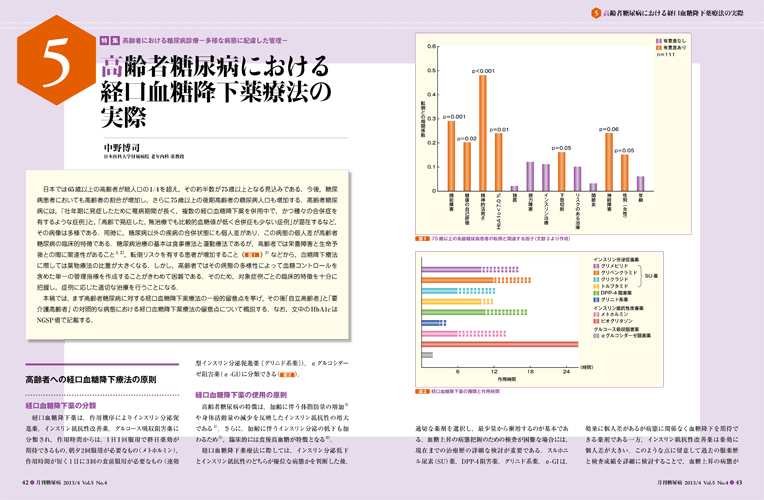Image resolution: width=764 pixels, height=500 pixels.
Task: Click the 0.3 y-axis tick label
Action: (431, 118)
